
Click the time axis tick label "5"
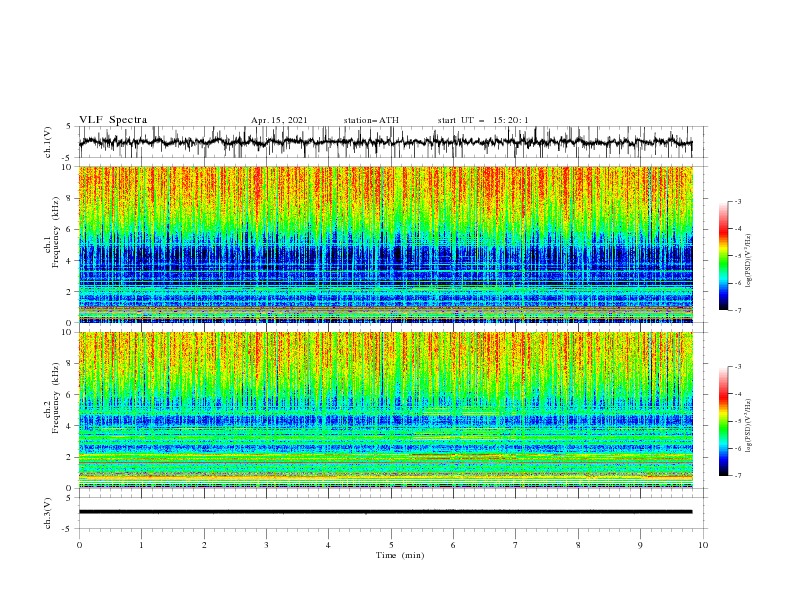pyautogui.click(x=391, y=545)
